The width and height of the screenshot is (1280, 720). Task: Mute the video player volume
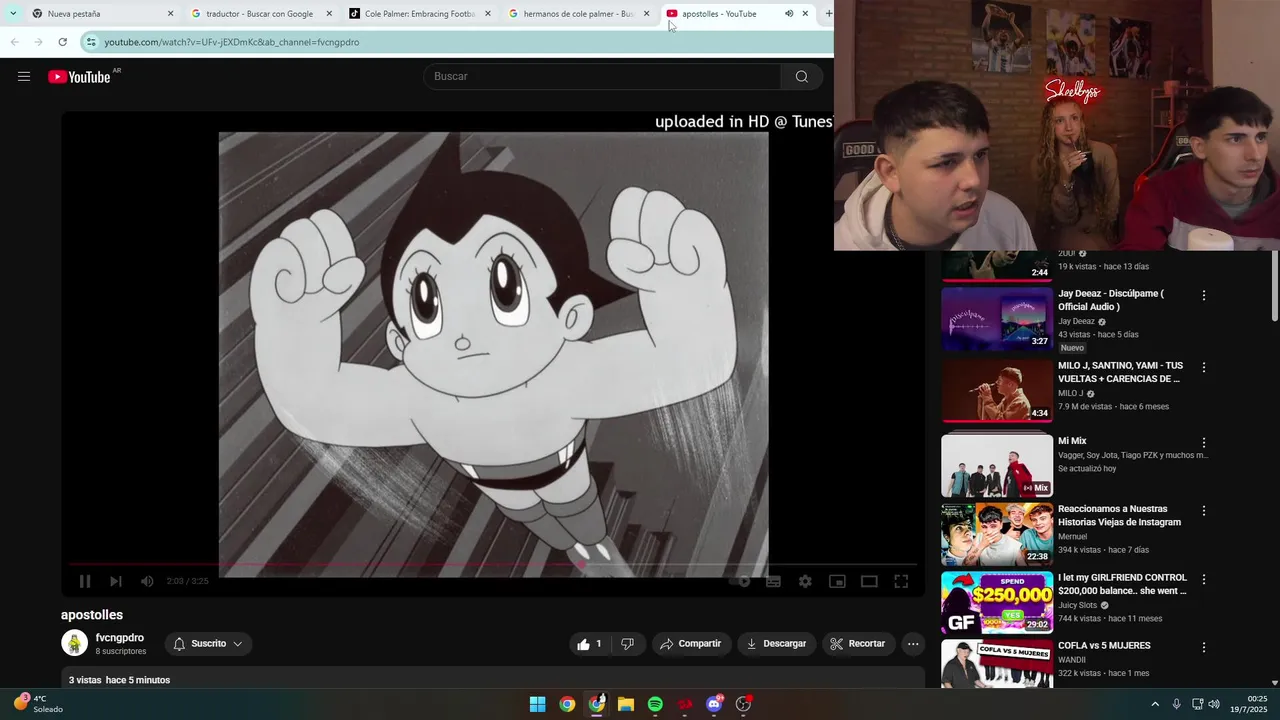(x=147, y=581)
